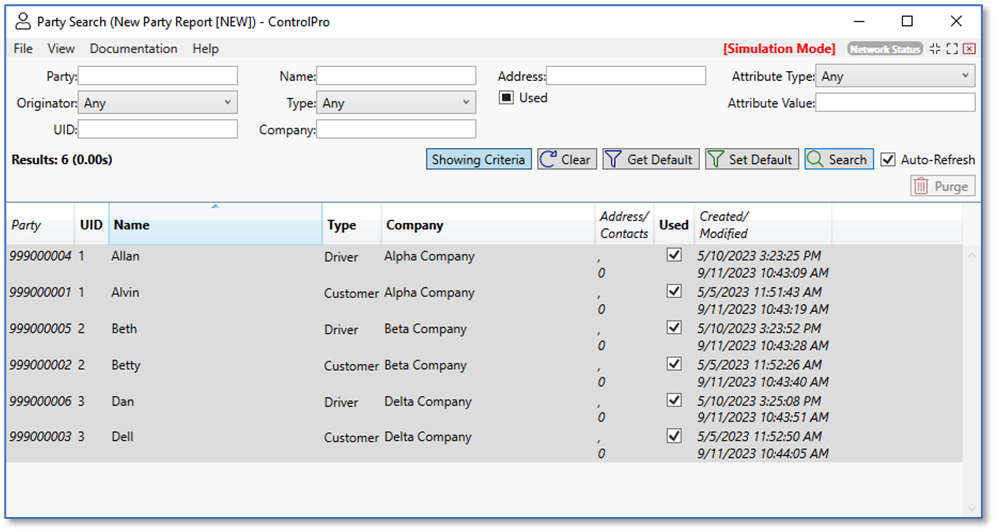The image size is (996, 532).
Task: Sort by the Company column header
Action: [x=415, y=226]
